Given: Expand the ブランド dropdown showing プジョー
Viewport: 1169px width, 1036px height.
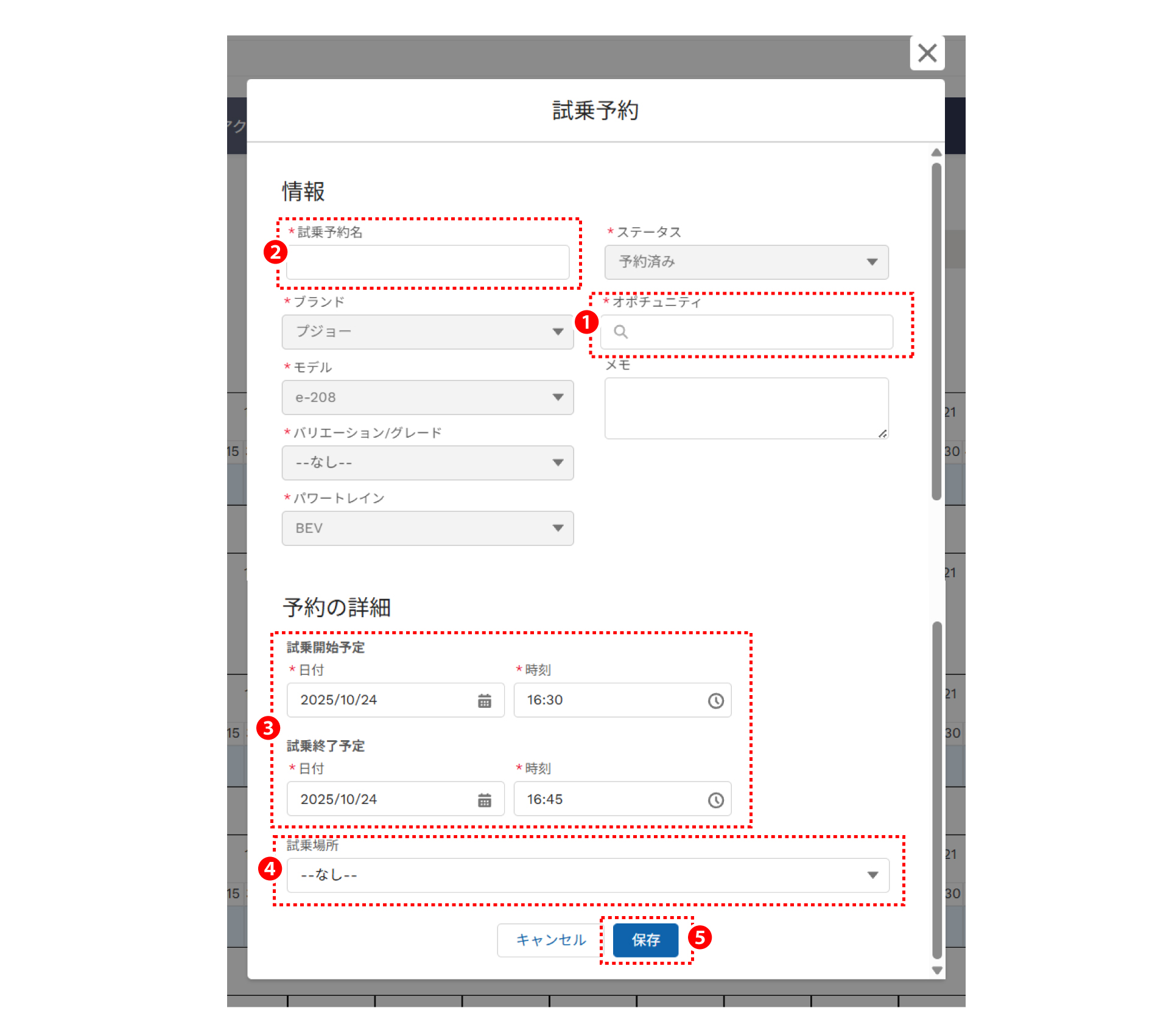Looking at the screenshot, I should tap(427, 332).
